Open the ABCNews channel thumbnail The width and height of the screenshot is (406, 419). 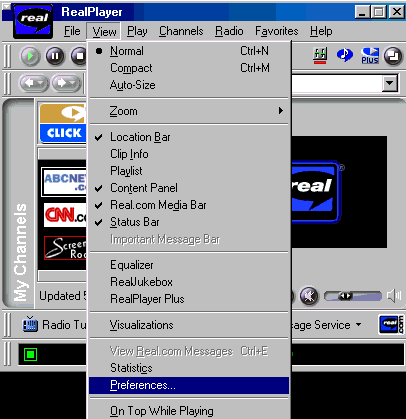64,182
